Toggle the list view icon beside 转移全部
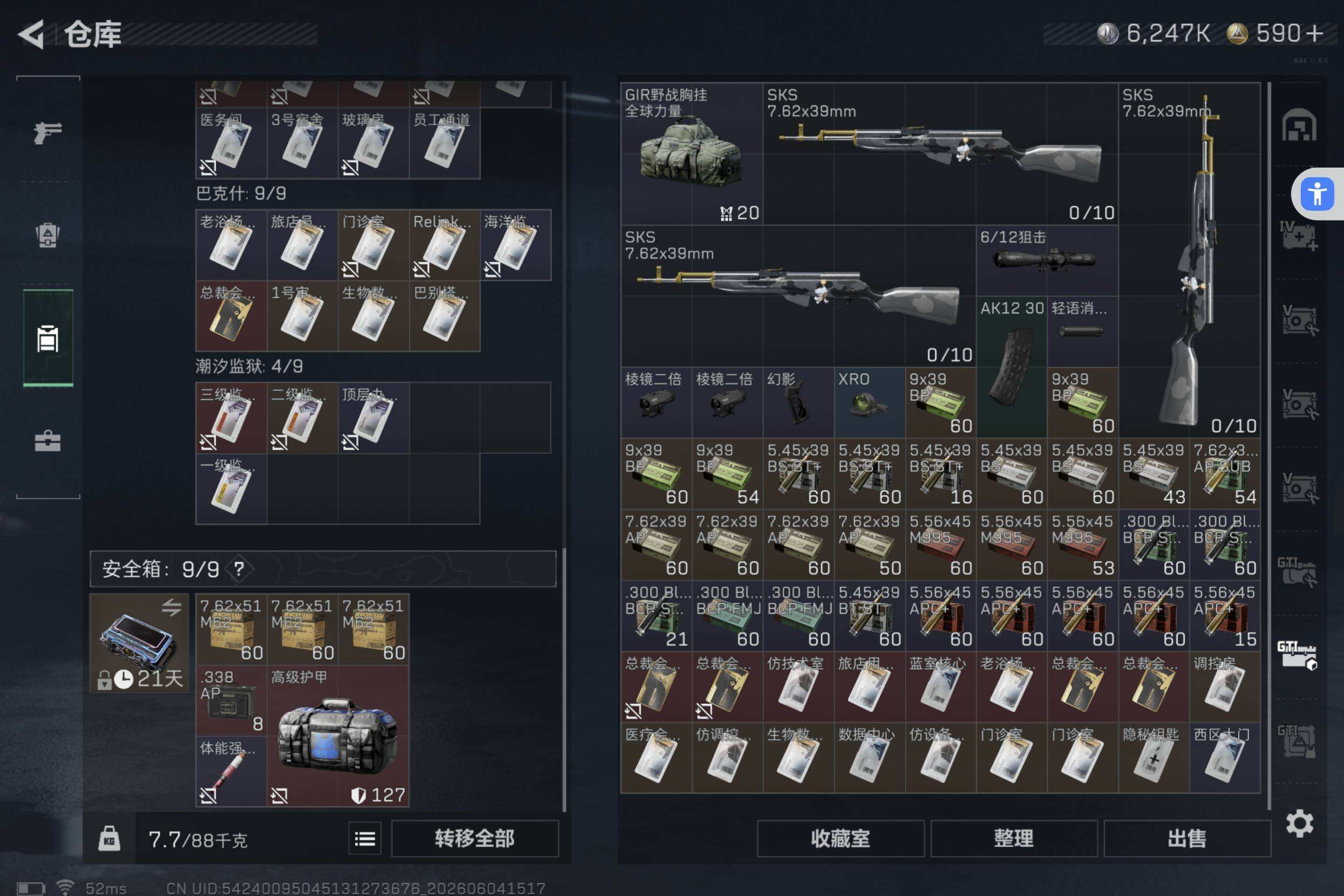Screen dimensions: 1344x896 (x=364, y=838)
